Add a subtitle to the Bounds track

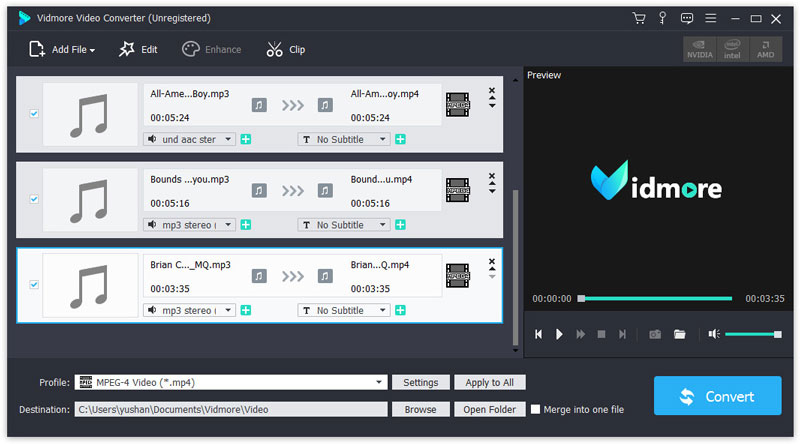(x=400, y=225)
